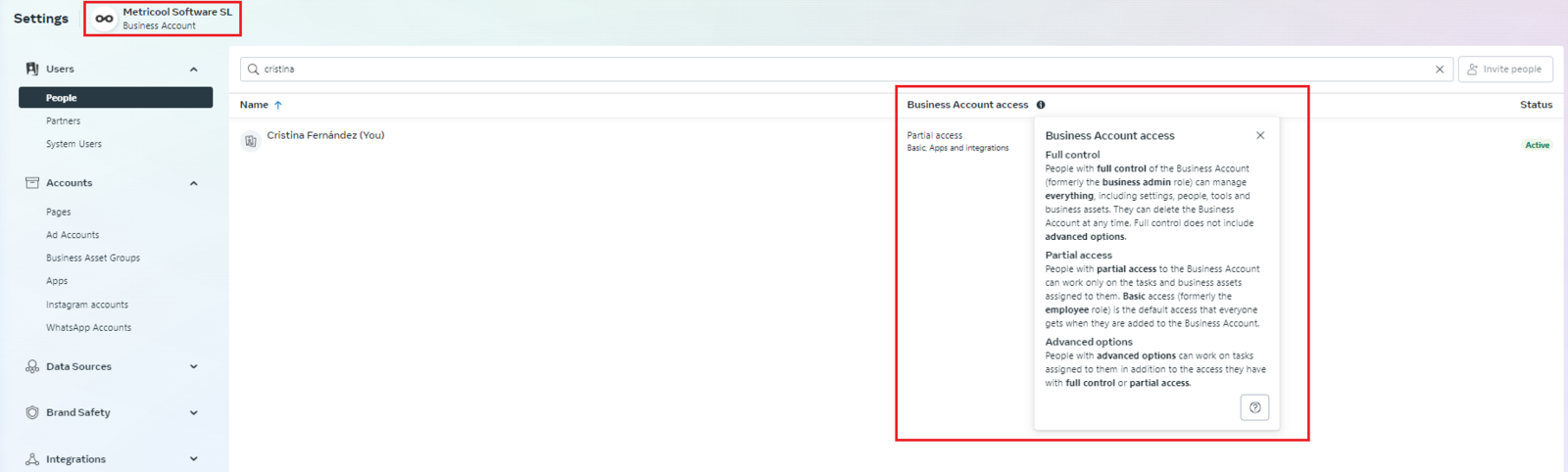Image resolution: width=1568 pixels, height=472 pixels.
Task: Select System Users in sidebar
Action: tap(73, 144)
